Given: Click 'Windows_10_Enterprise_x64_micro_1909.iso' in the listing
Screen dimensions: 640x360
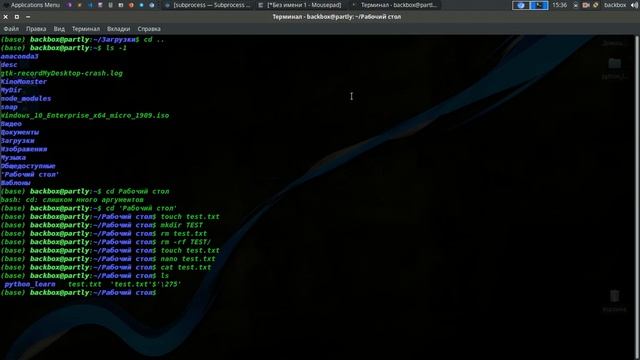Looking at the screenshot, I should pos(84,116).
